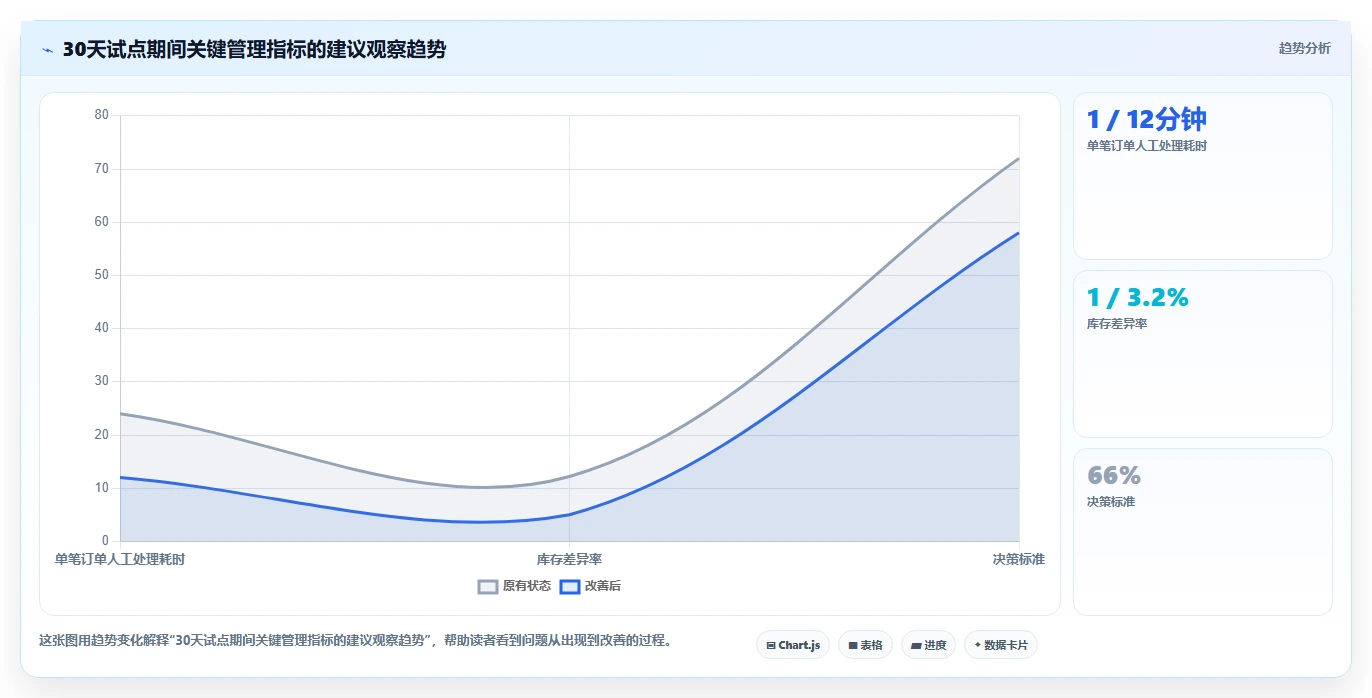
Task: Click the 改善后 line endpoint at 决策标准
Action: click(1018, 233)
